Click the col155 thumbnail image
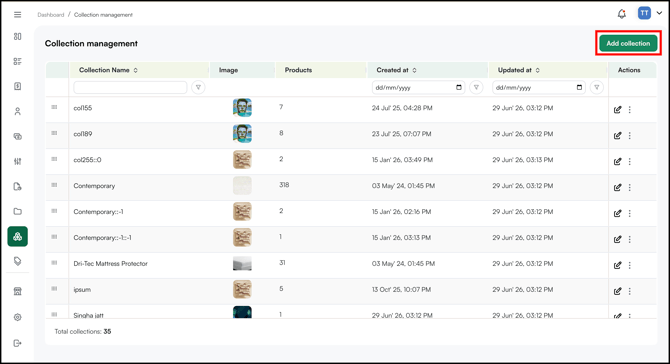 click(242, 108)
